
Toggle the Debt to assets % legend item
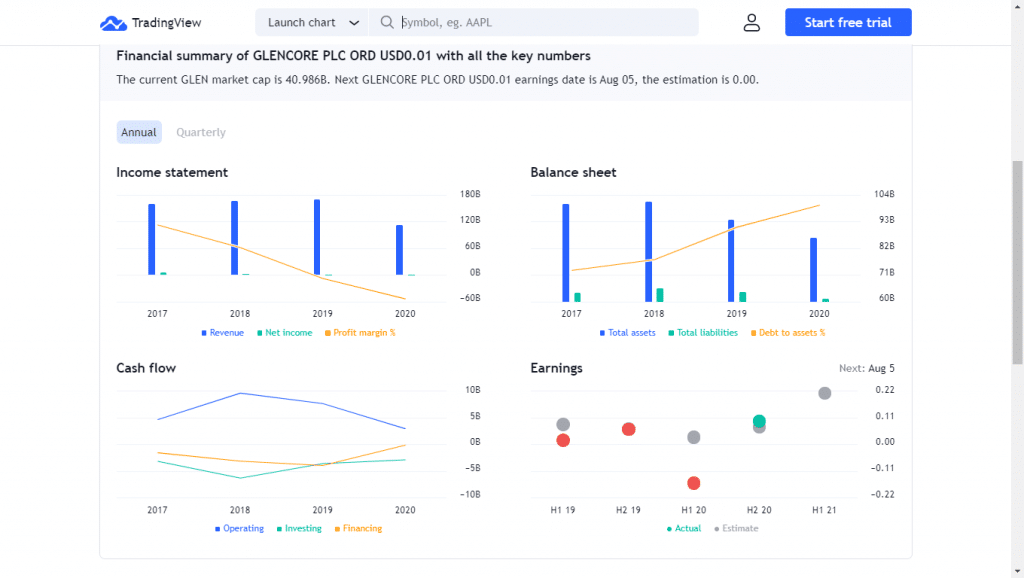[788, 332]
